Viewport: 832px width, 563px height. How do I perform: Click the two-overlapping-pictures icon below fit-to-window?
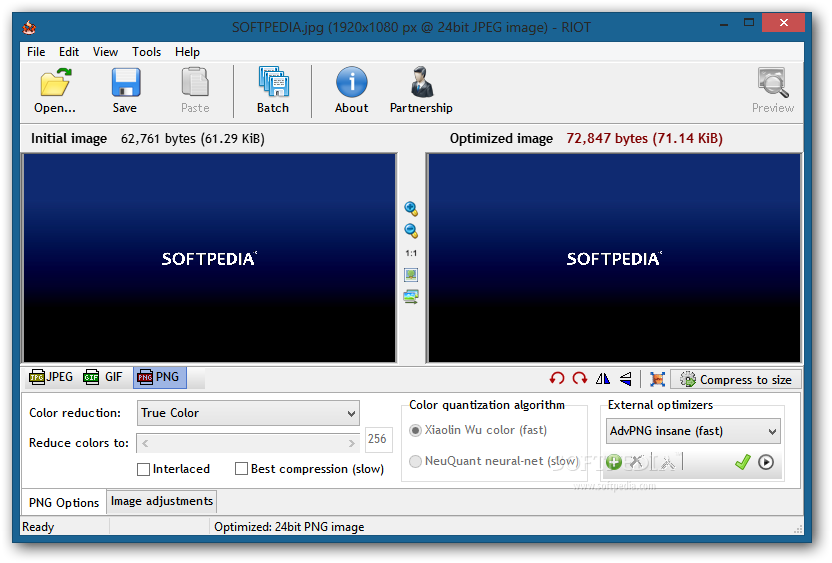click(411, 296)
